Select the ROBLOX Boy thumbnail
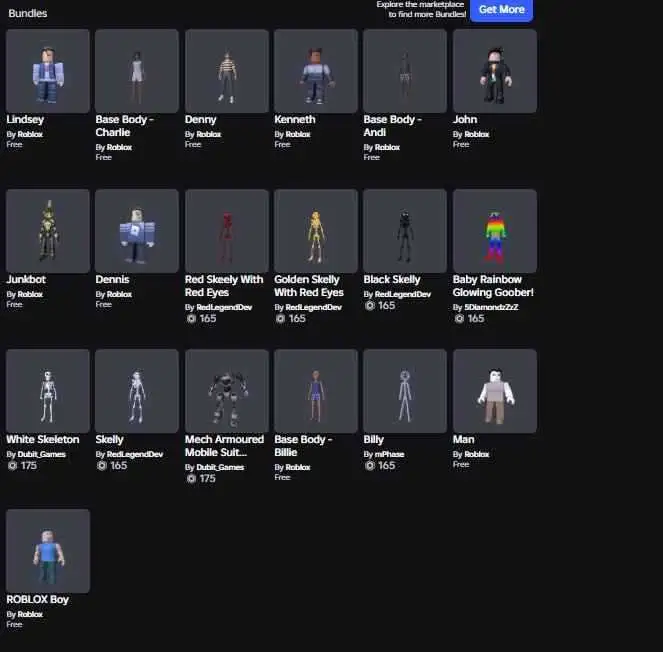663x652 pixels. click(x=48, y=551)
